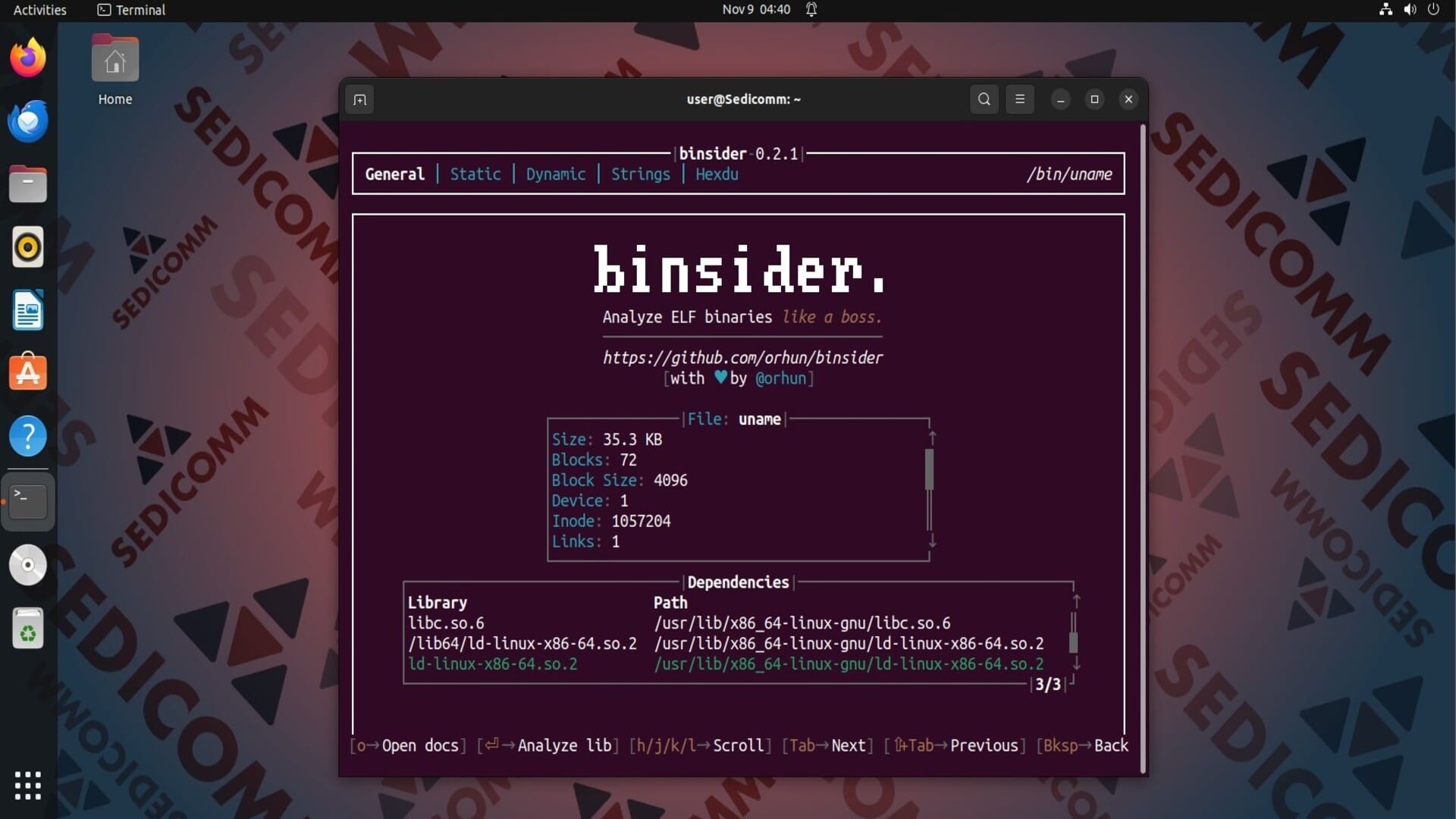1456x819 pixels.
Task: Open Ubuntu Software from the dock
Action: [x=28, y=373]
